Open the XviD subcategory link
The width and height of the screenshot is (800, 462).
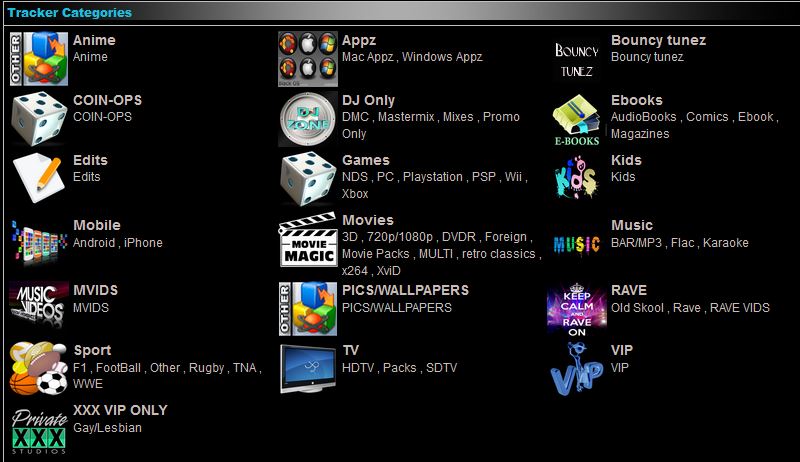click(x=388, y=271)
